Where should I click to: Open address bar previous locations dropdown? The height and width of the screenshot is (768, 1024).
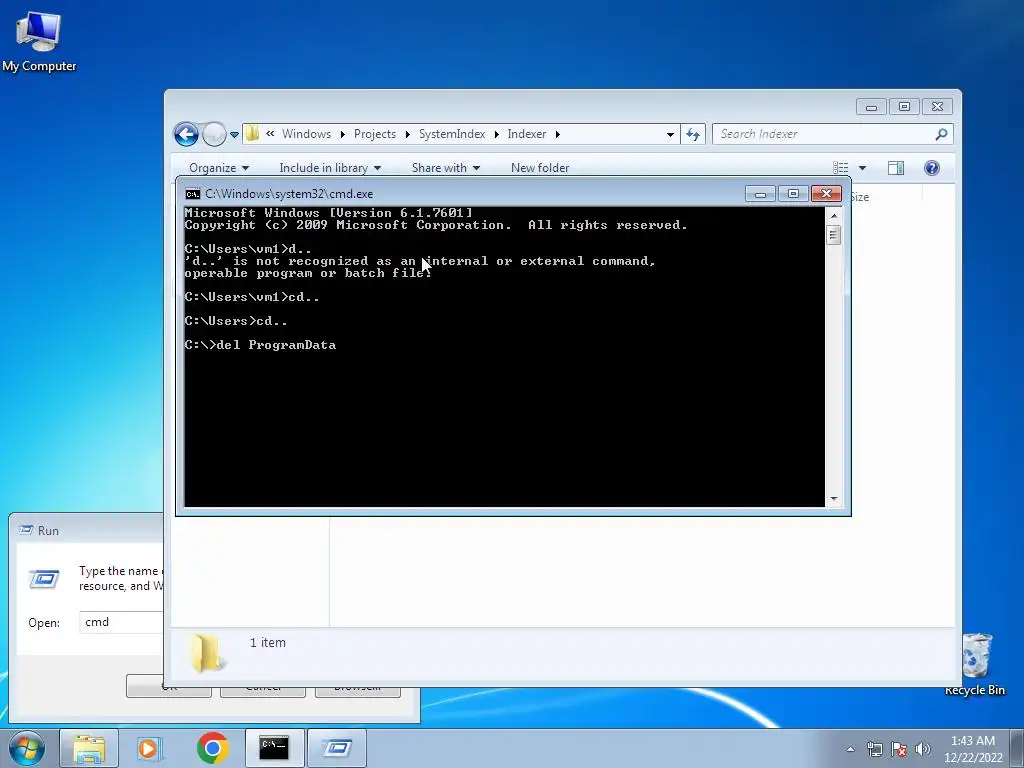click(670, 135)
